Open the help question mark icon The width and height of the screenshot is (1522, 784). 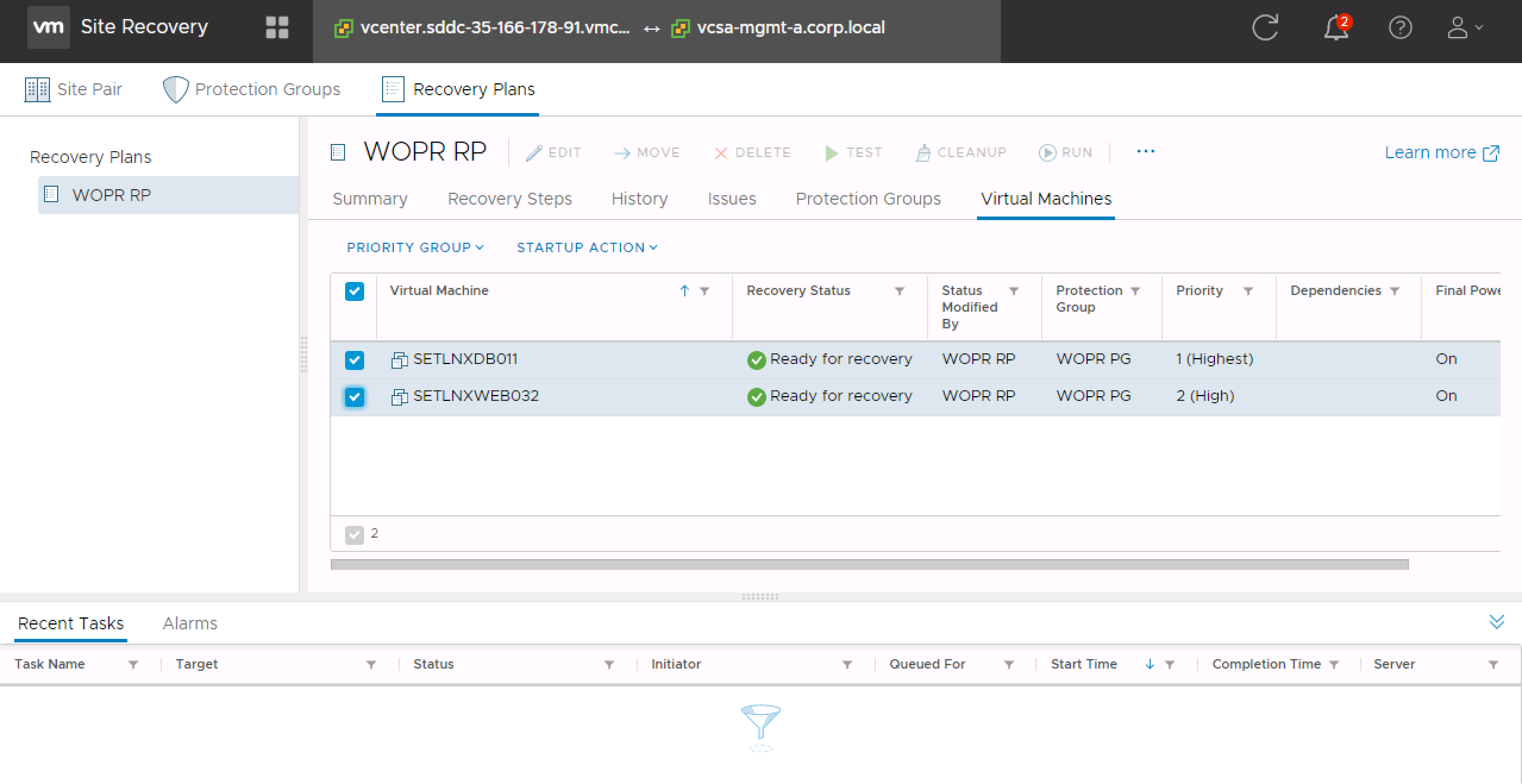point(1400,27)
